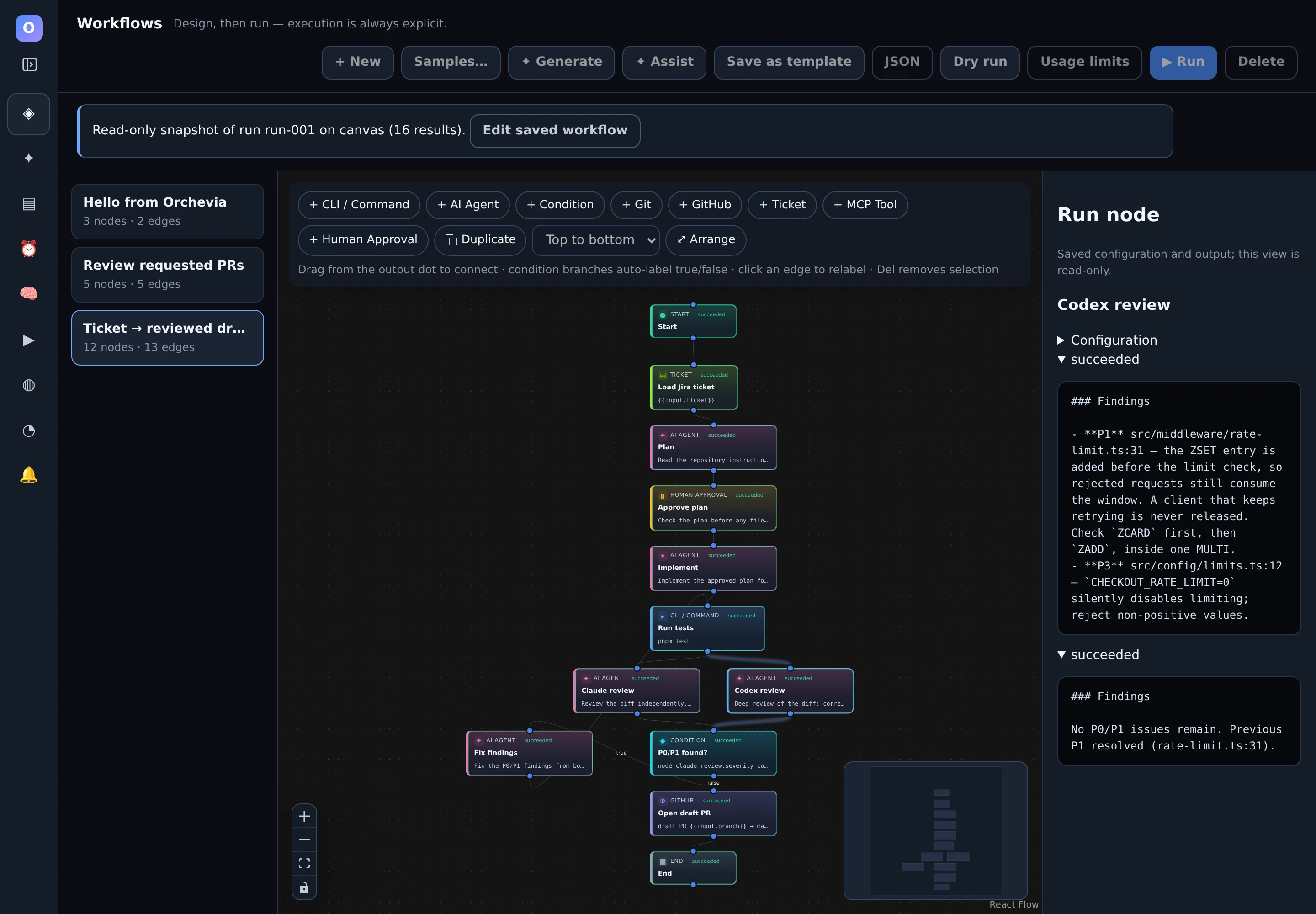Delete the workflow
The height and width of the screenshot is (914, 1316).
(x=1261, y=62)
